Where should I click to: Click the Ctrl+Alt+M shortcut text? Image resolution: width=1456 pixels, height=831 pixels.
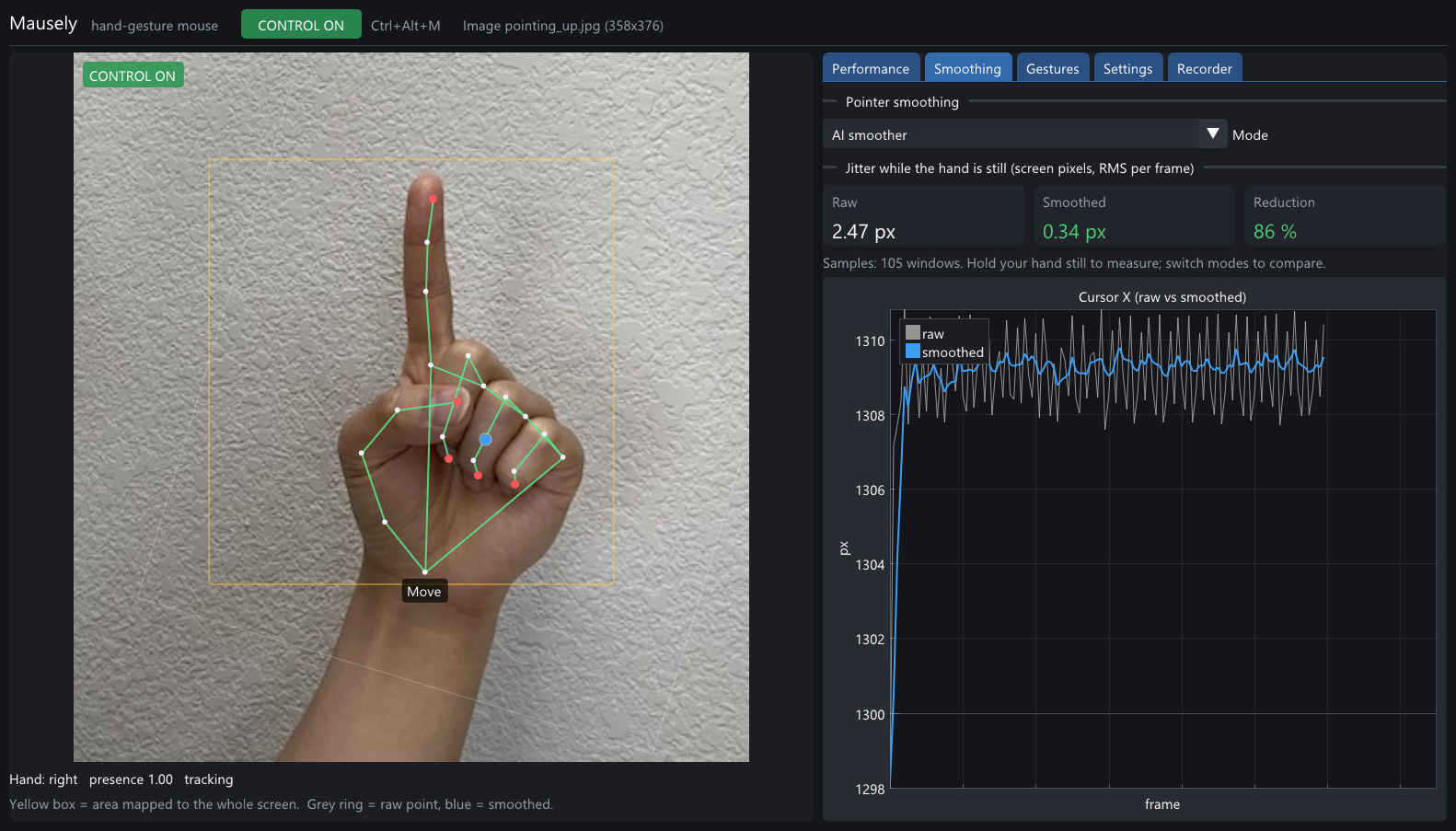pyautogui.click(x=405, y=25)
